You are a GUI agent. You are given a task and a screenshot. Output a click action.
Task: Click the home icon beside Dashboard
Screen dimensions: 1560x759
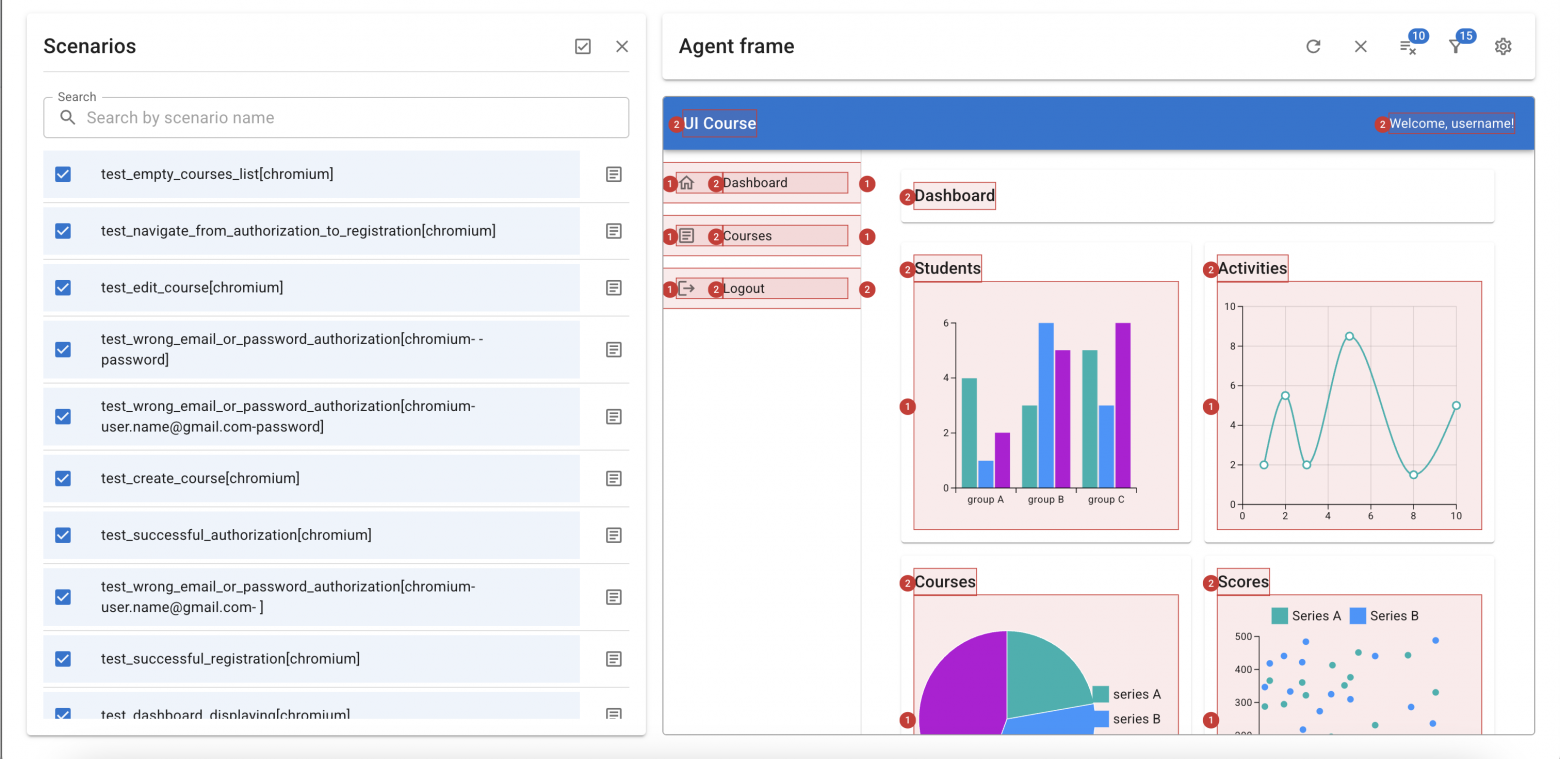686,183
